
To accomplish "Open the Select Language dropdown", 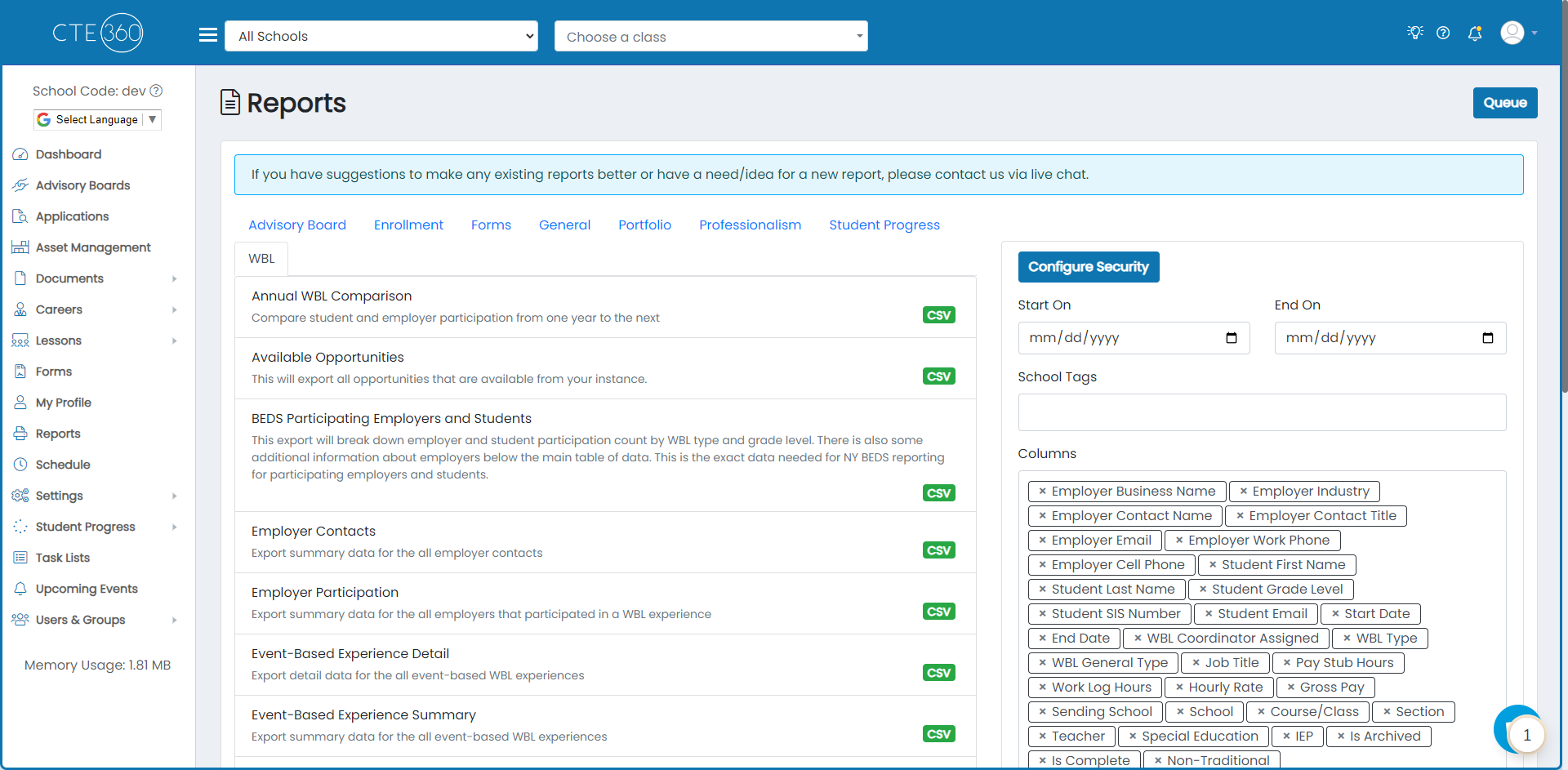I will [x=97, y=119].
